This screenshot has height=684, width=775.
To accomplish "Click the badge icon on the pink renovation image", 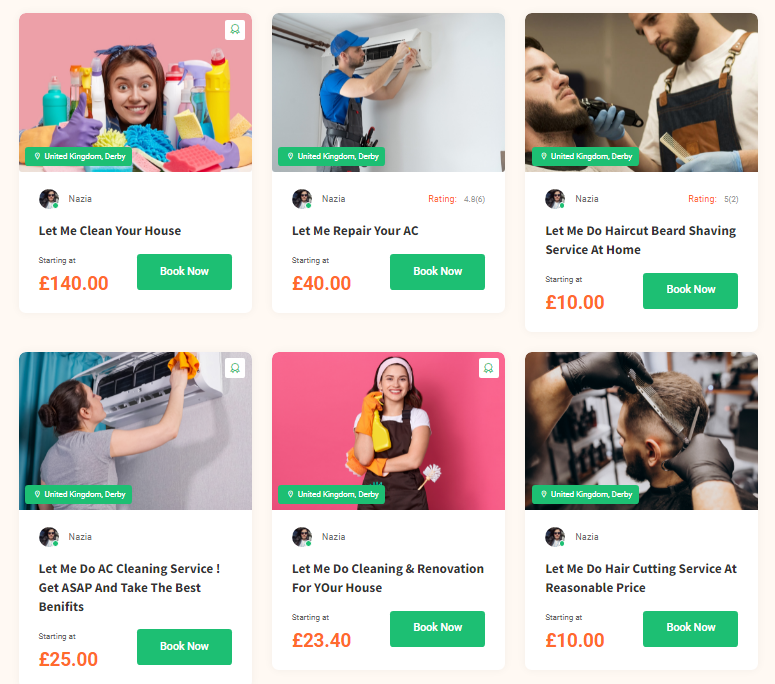I will 488,368.
